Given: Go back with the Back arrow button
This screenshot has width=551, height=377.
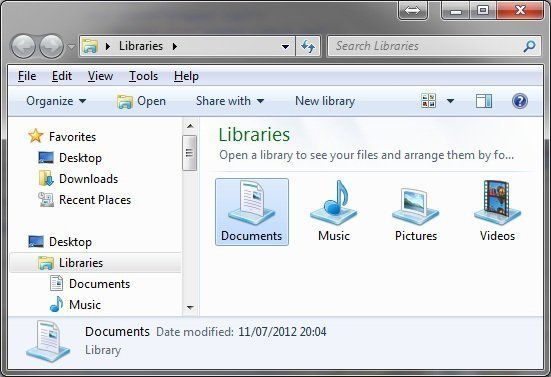Looking at the screenshot, I should point(23,46).
